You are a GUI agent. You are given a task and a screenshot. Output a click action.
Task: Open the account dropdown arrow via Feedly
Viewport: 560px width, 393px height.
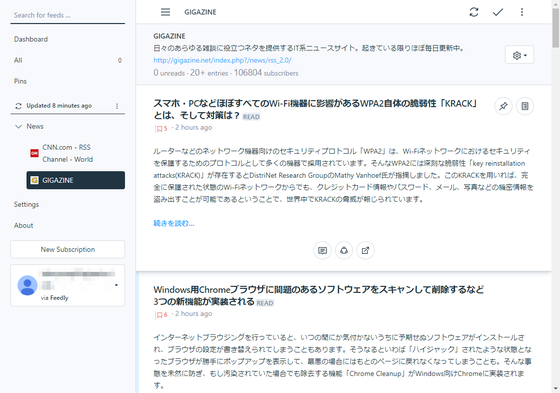click(x=116, y=285)
